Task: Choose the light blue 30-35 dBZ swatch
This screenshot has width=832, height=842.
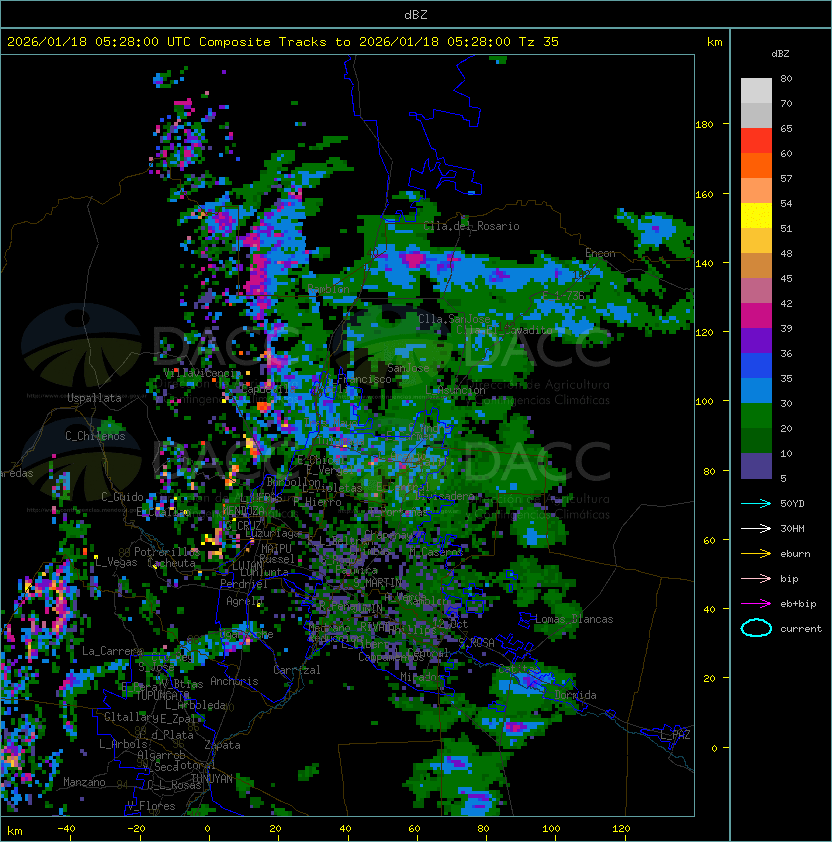Action: click(x=756, y=391)
